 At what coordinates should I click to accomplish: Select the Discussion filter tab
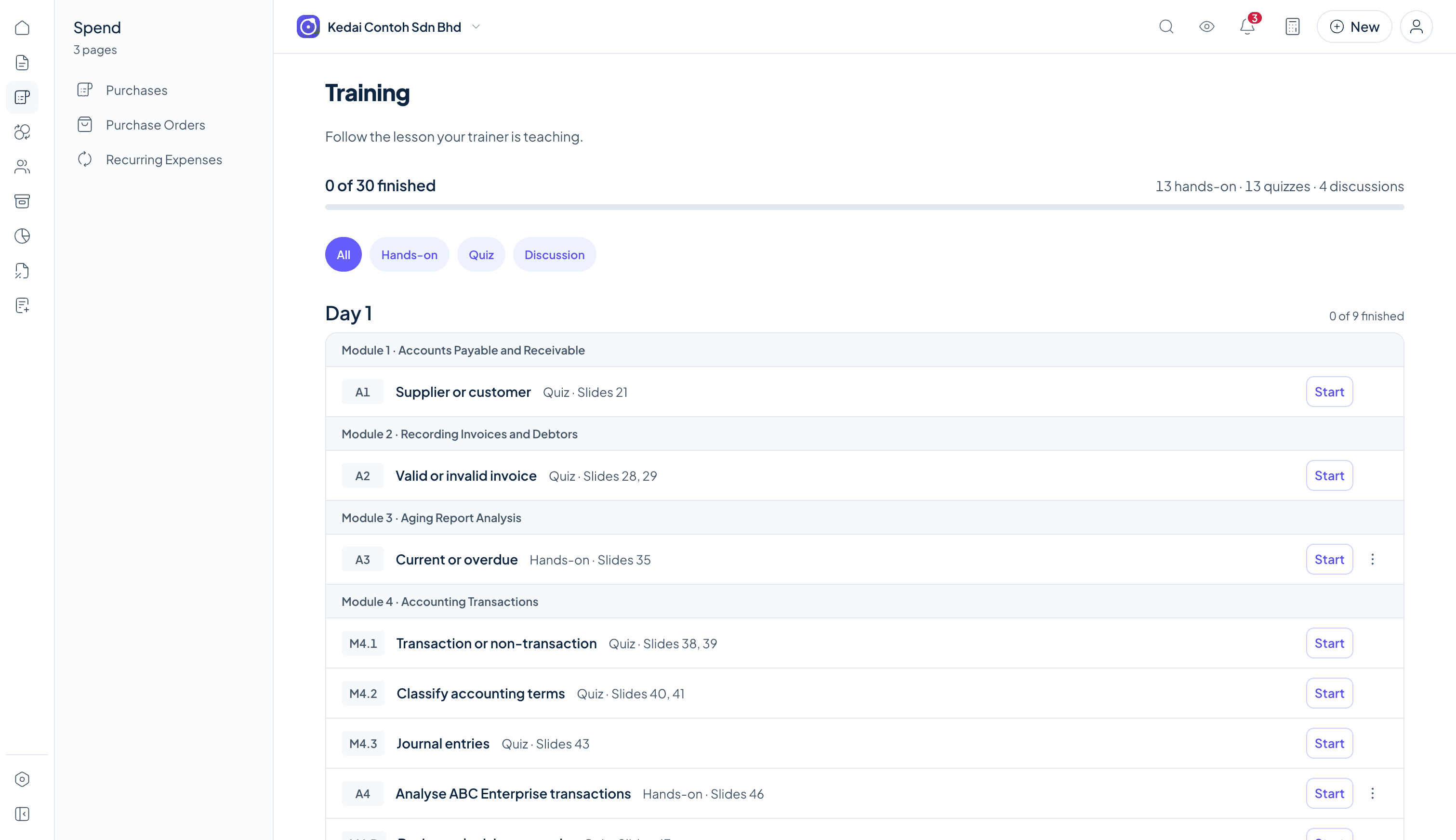coord(554,254)
